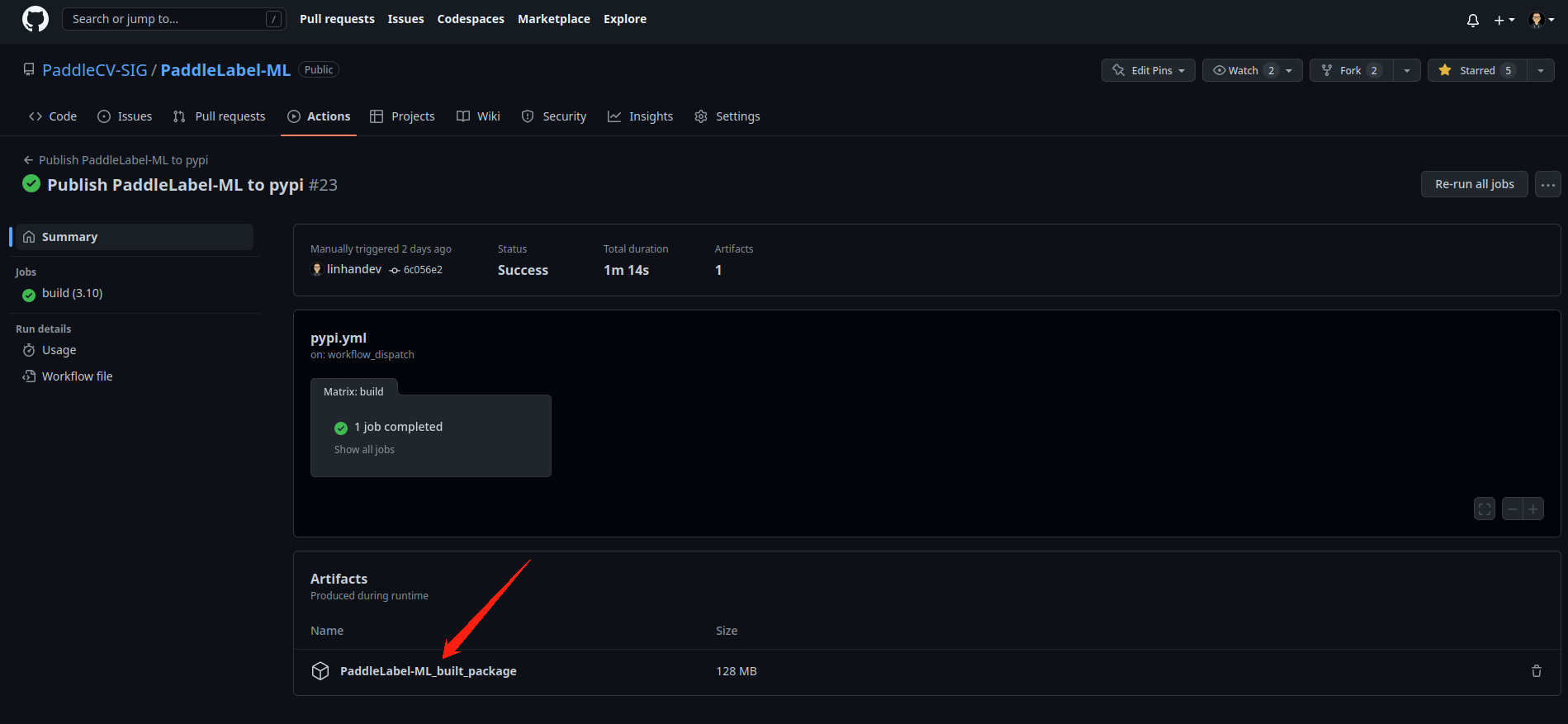Expand the Edit Pins dropdown
This screenshot has height=724, width=1568.
(x=1148, y=70)
